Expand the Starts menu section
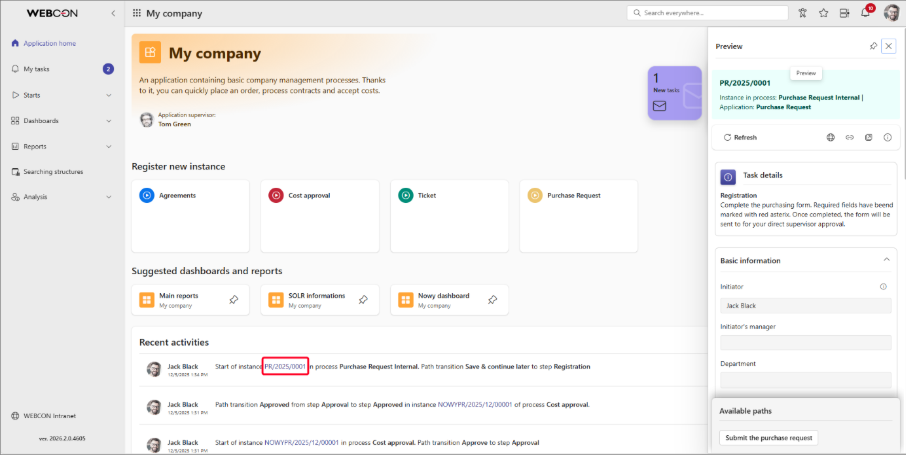This screenshot has width=906, height=456. tap(108, 95)
